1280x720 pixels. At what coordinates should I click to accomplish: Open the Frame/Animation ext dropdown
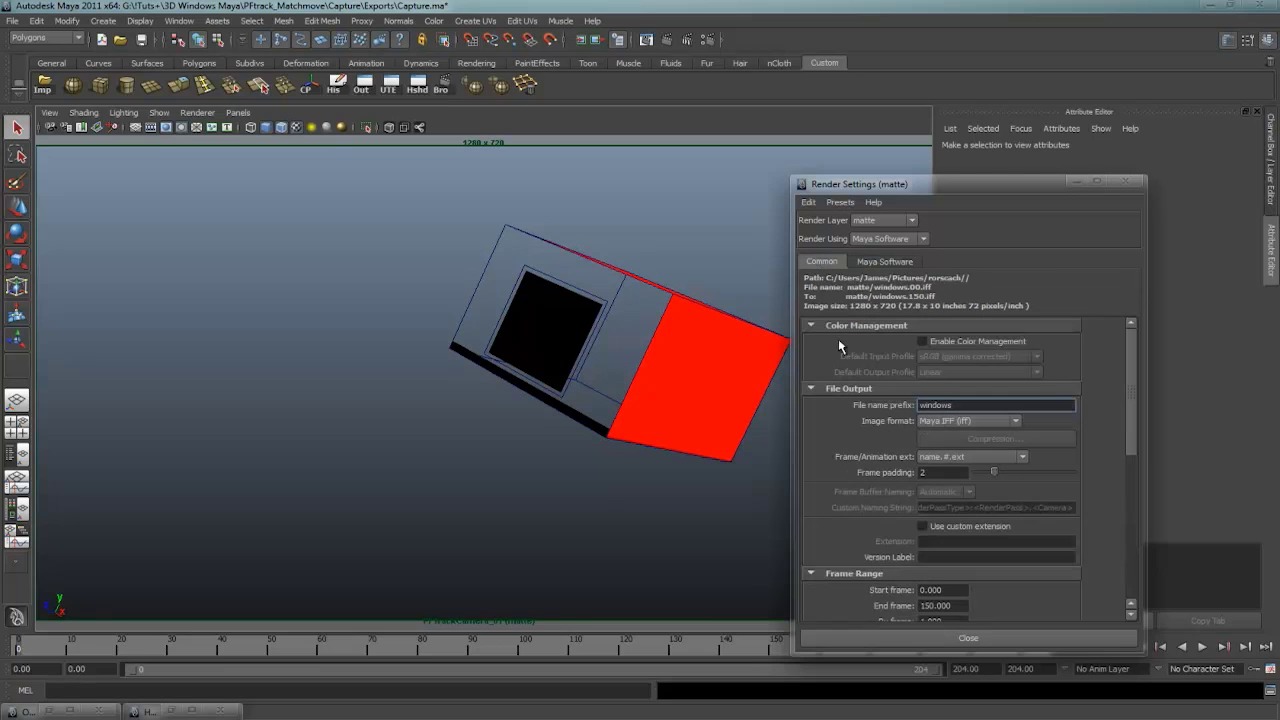pyautogui.click(x=972, y=457)
